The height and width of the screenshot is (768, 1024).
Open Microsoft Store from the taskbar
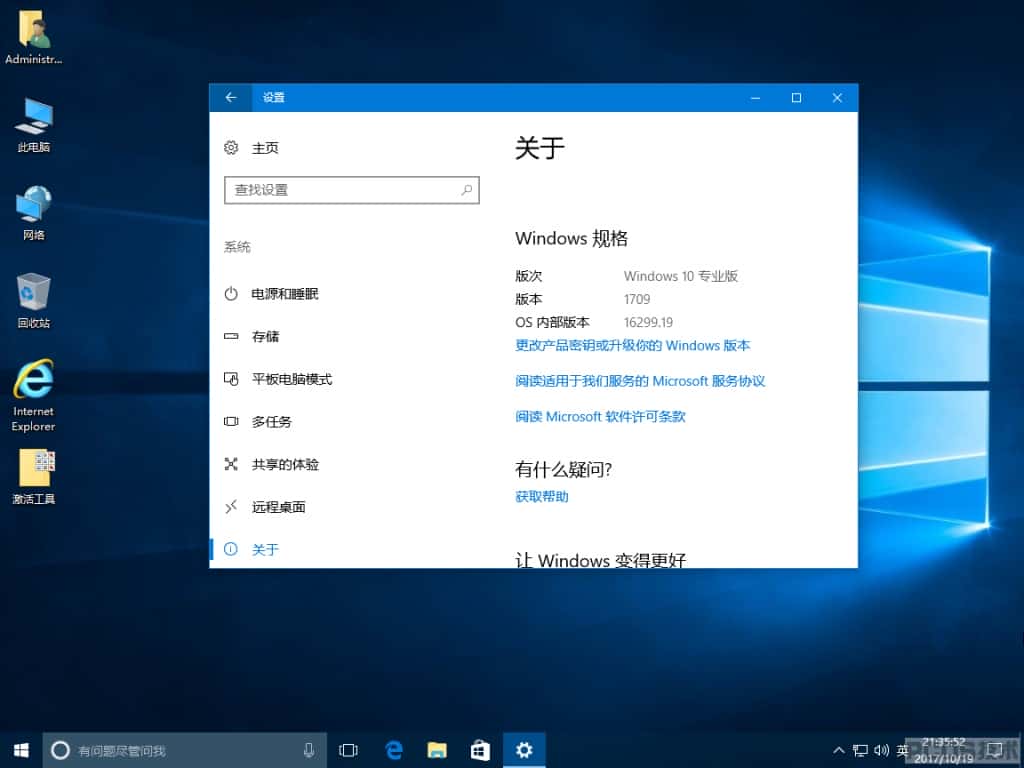pyautogui.click(x=480, y=750)
